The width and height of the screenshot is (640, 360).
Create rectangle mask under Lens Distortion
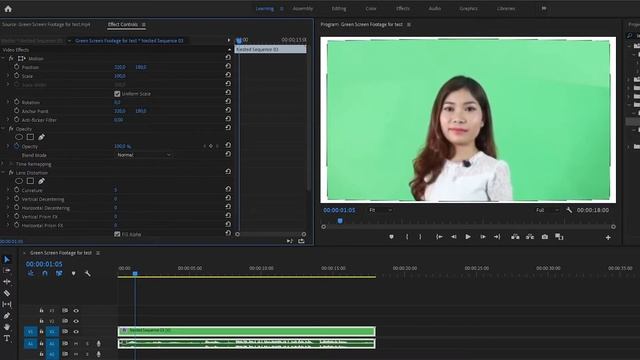(x=30, y=181)
